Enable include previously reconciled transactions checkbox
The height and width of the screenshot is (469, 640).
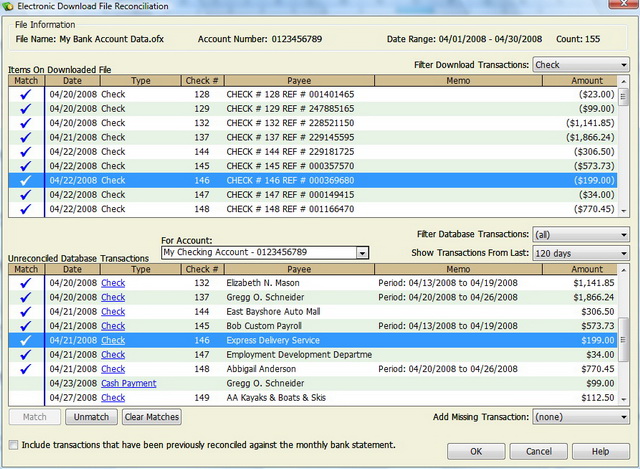point(13,445)
